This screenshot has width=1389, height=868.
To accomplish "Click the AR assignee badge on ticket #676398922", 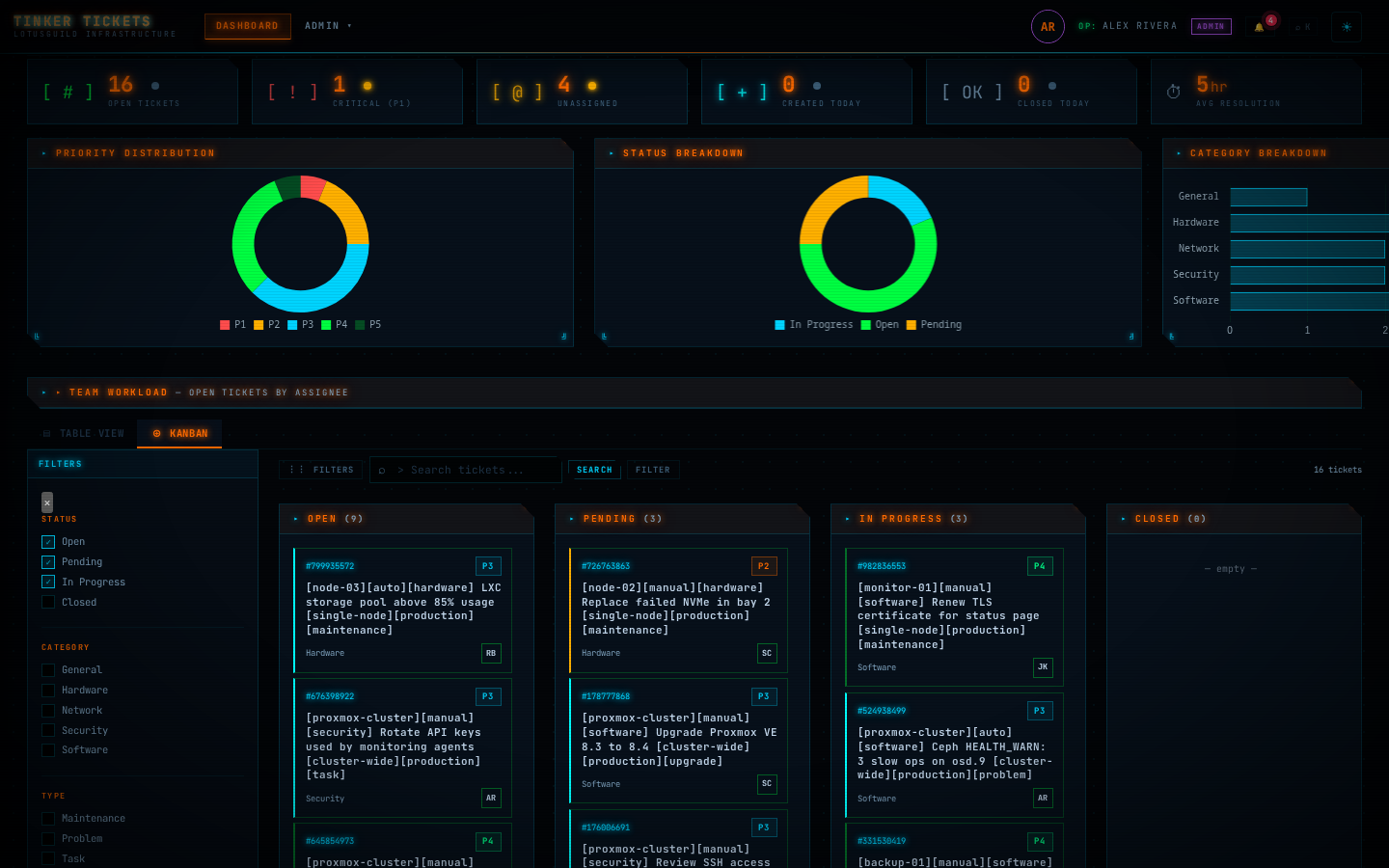I will [491, 798].
